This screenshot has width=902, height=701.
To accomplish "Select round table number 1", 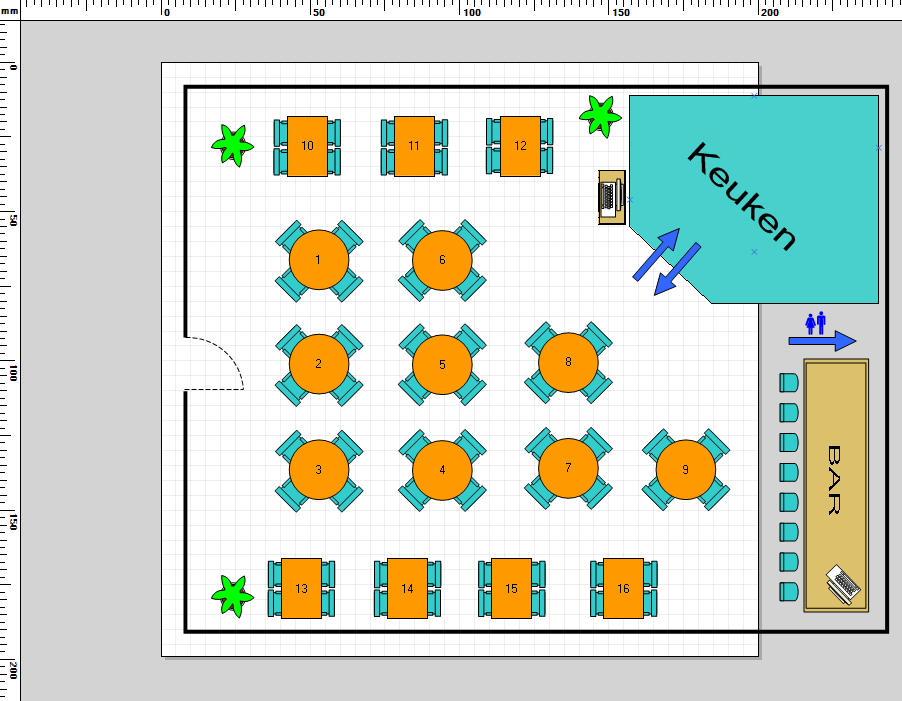I will (x=318, y=260).
